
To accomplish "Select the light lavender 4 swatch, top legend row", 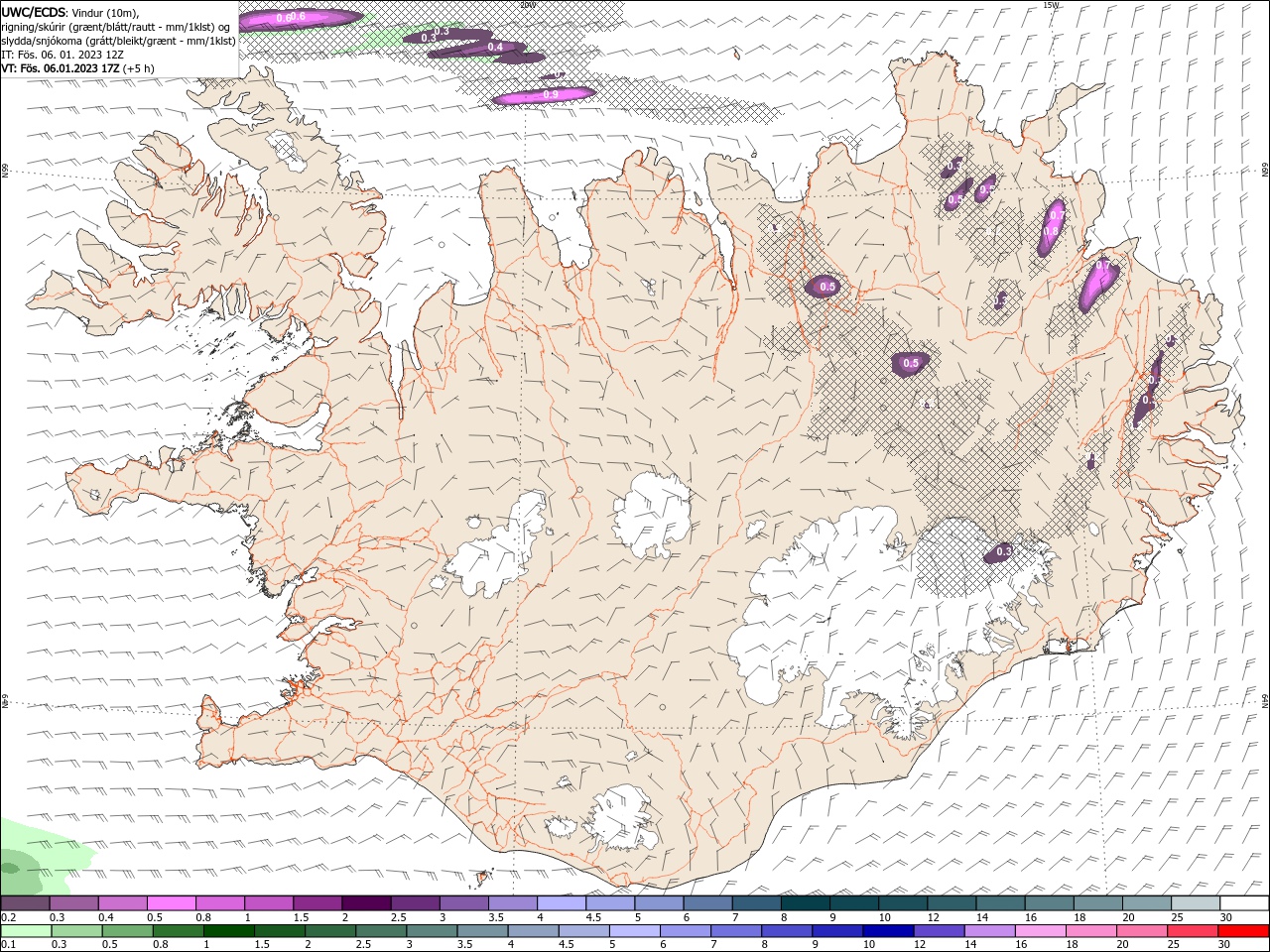I will click(561, 903).
